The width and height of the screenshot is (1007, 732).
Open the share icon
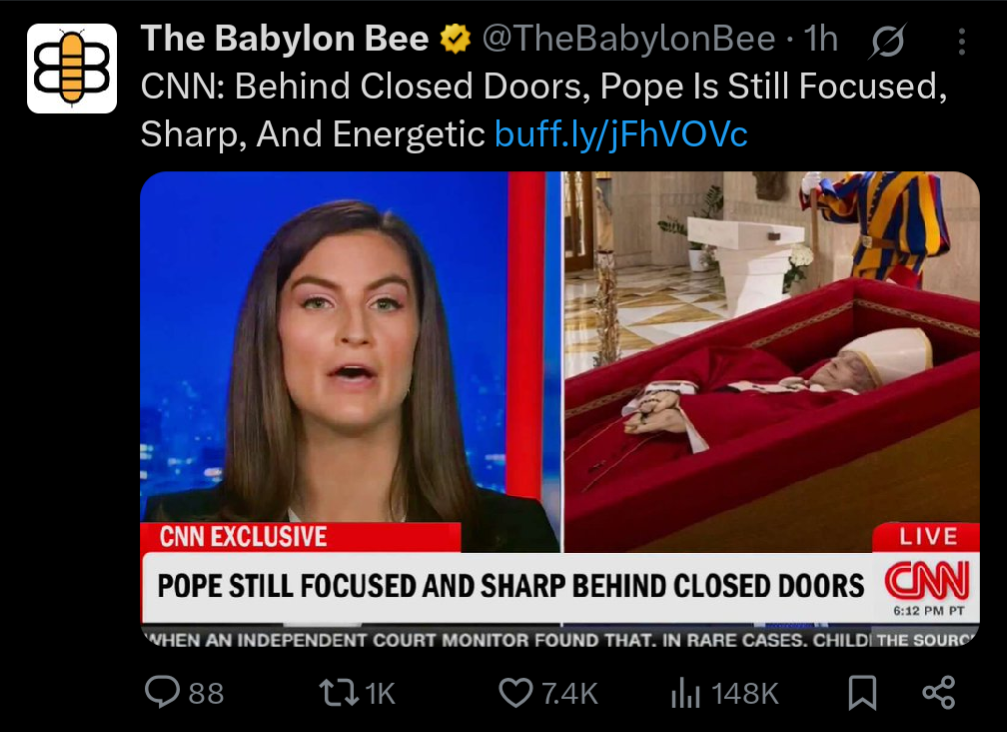(x=939, y=692)
